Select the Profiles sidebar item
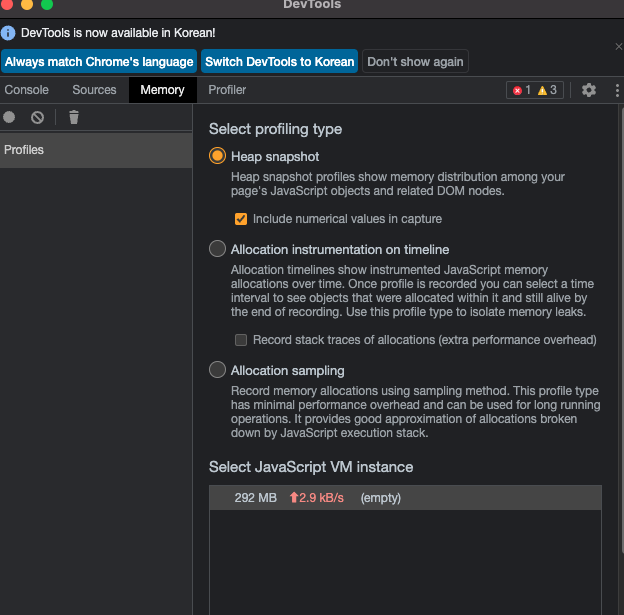624x615 pixels. pos(96,150)
